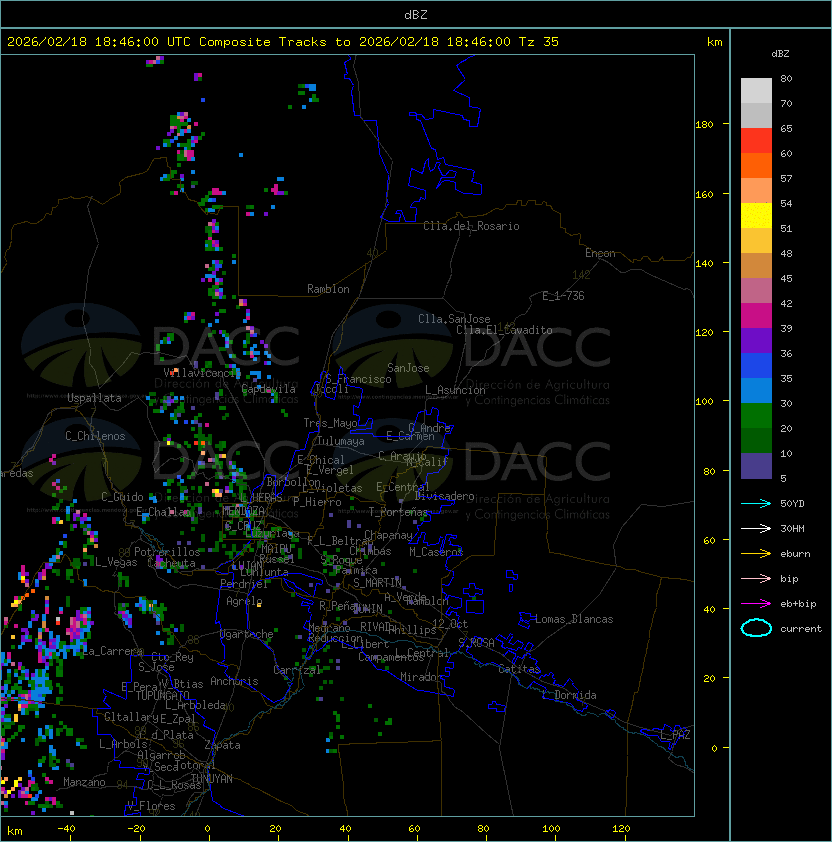This screenshot has height=842, width=832.
Task: Click the Uspallata map label
Action: pyautogui.click(x=94, y=398)
